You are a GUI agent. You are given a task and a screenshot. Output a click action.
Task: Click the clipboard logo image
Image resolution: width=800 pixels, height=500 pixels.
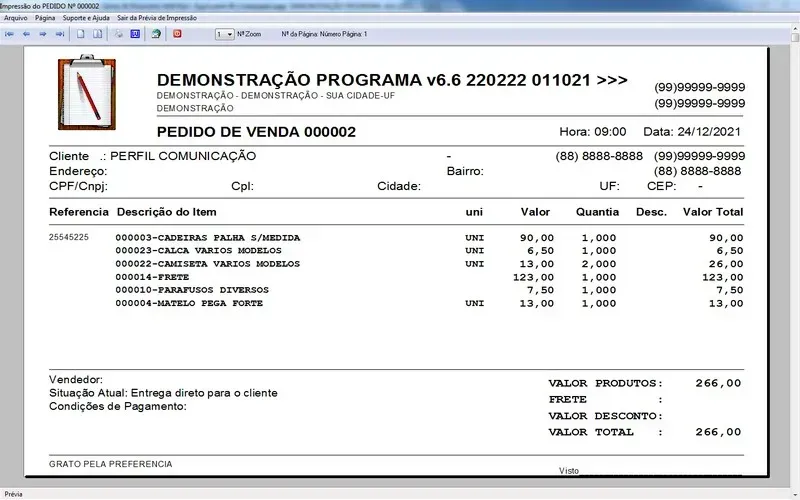86,94
